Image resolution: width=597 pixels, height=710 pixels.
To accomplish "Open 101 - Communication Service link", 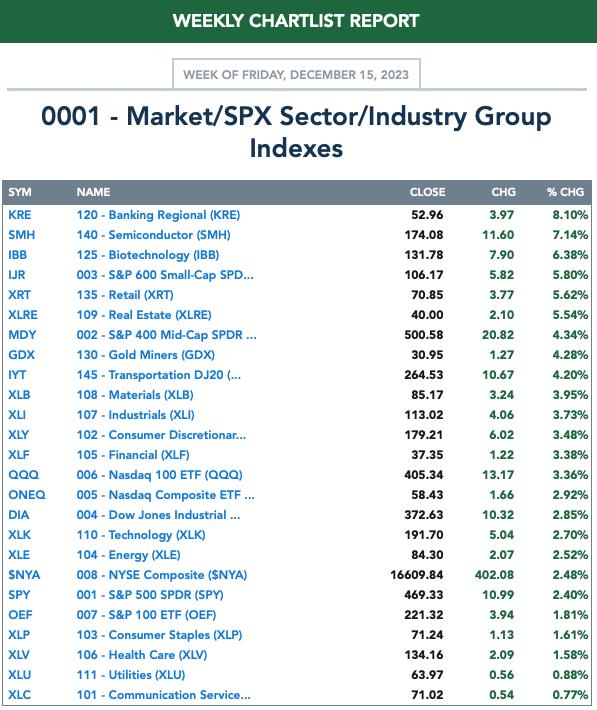I will pyautogui.click(x=164, y=695).
